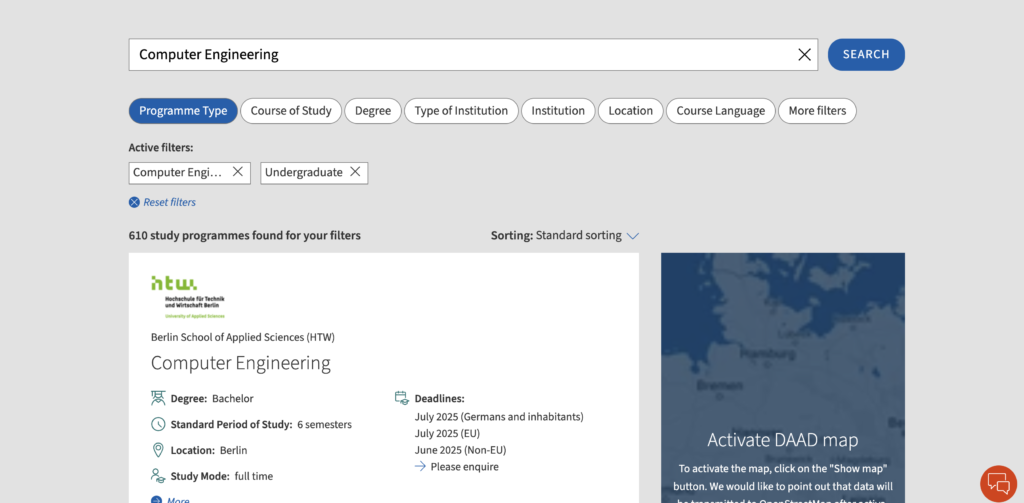This screenshot has width=1024, height=503.
Task: Open the Programme Type filter
Action: point(183,111)
